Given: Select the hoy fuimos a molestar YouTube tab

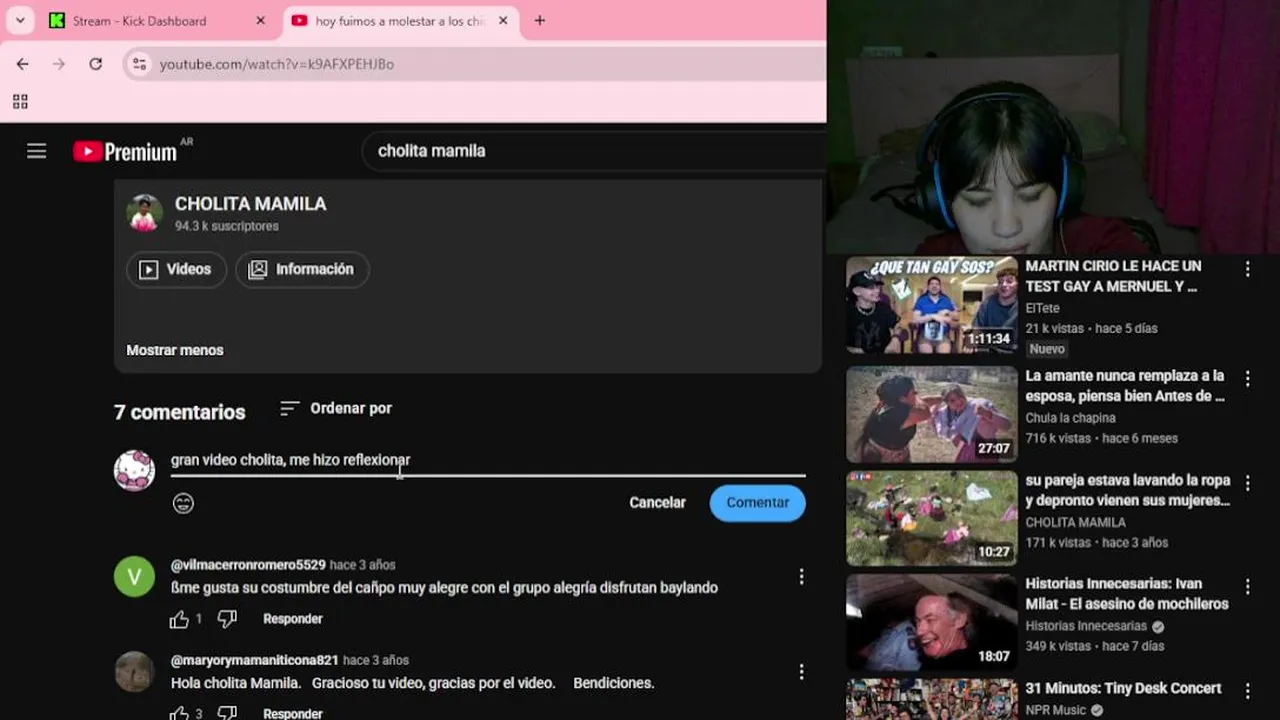Looking at the screenshot, I should click(400, 21).
